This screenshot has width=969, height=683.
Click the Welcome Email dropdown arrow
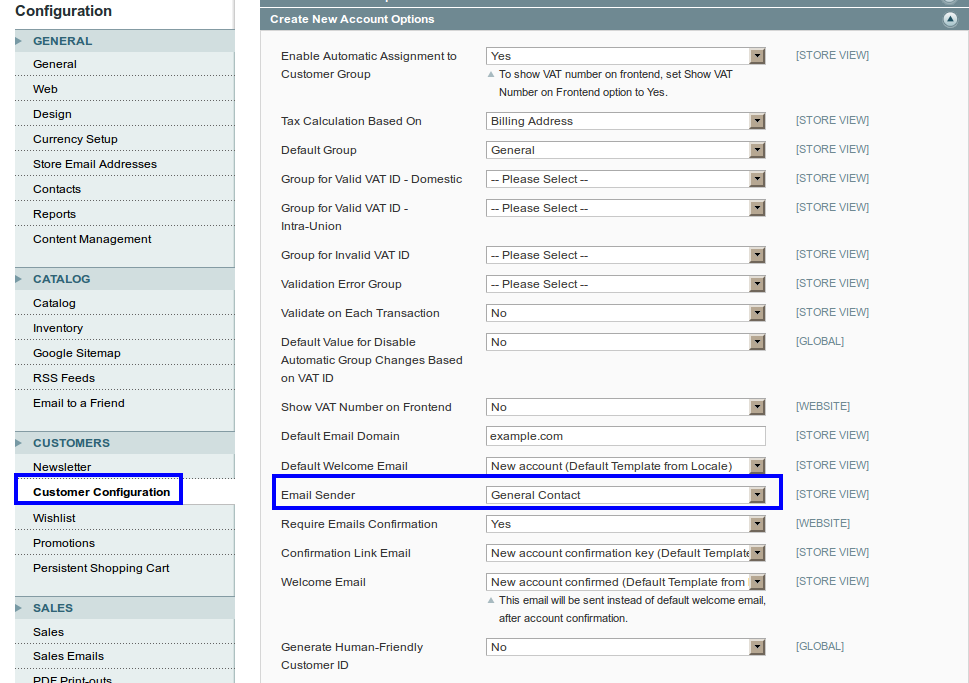(x=757, y=581)
